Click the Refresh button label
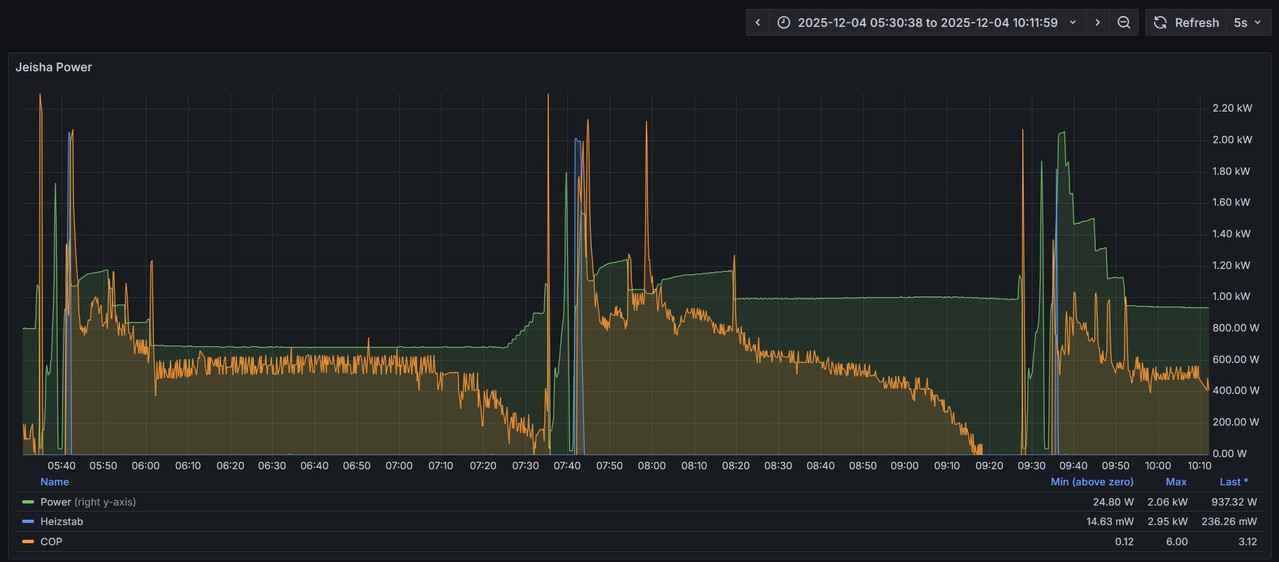The image size is (1279, 562). point(1197,22)
